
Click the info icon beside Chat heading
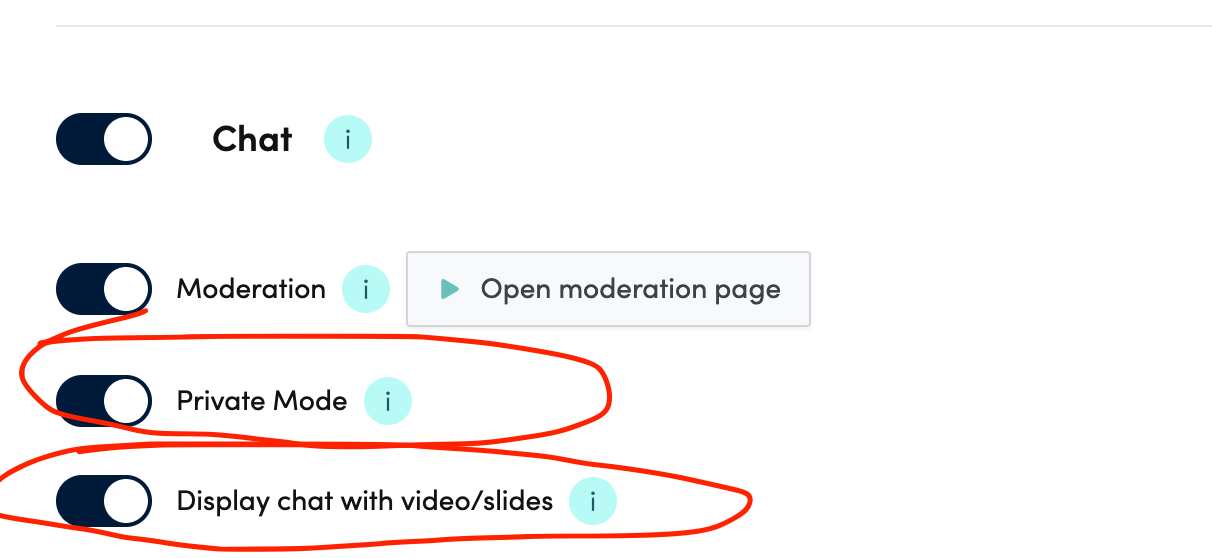(347, 139)
